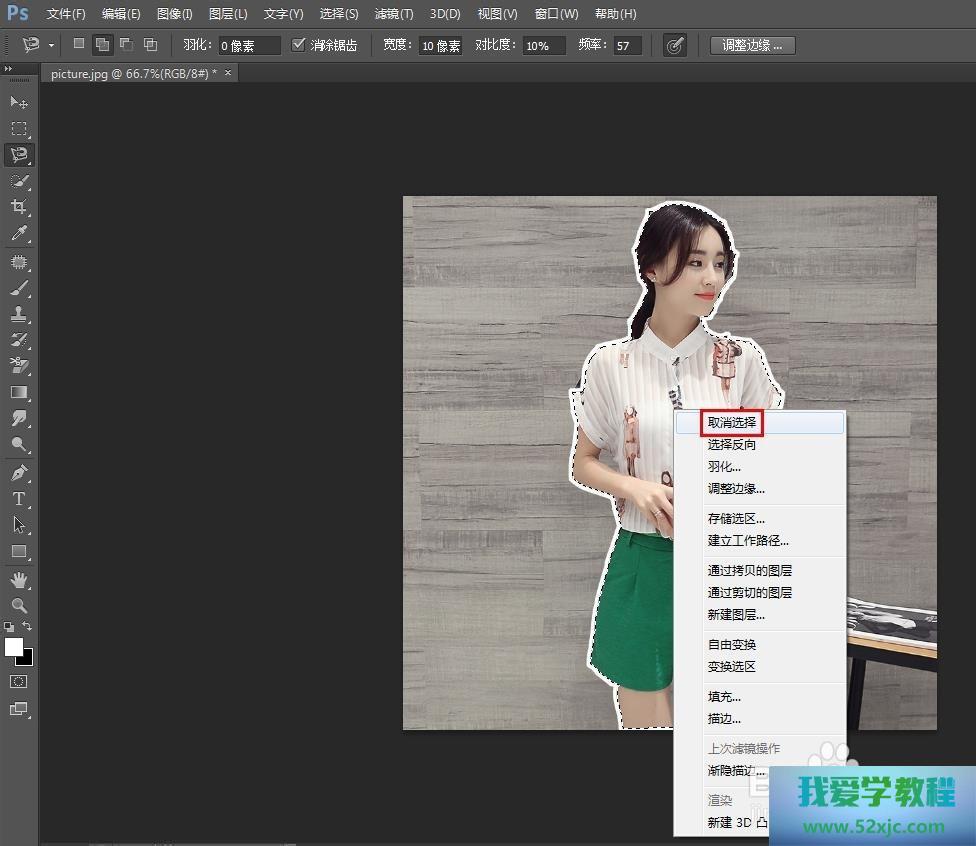Select the Eyedropper tool
The width and height of the screenshot is (976, 846).
(x=18, y=234)
